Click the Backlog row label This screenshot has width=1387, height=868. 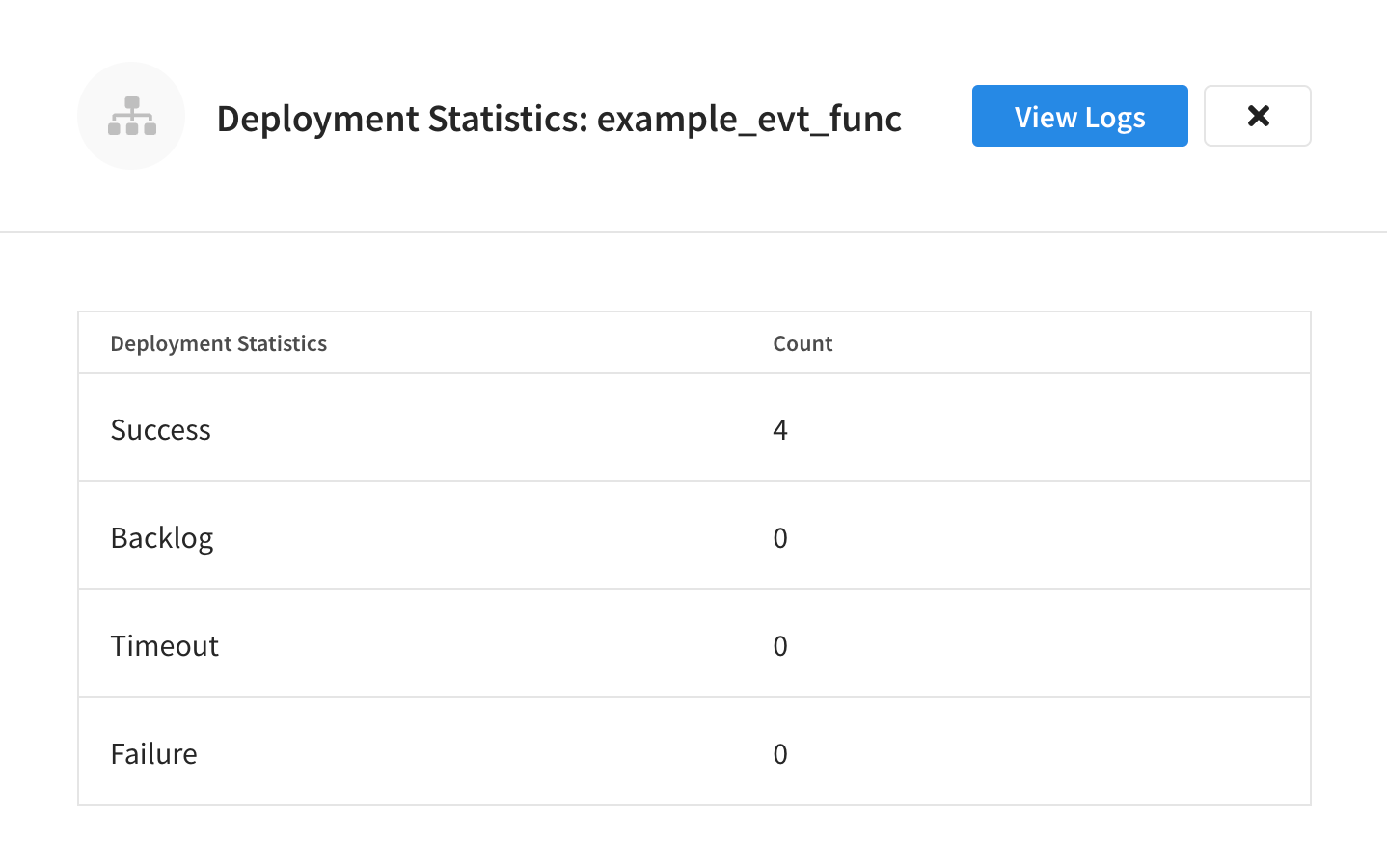[x=161, y=537]
